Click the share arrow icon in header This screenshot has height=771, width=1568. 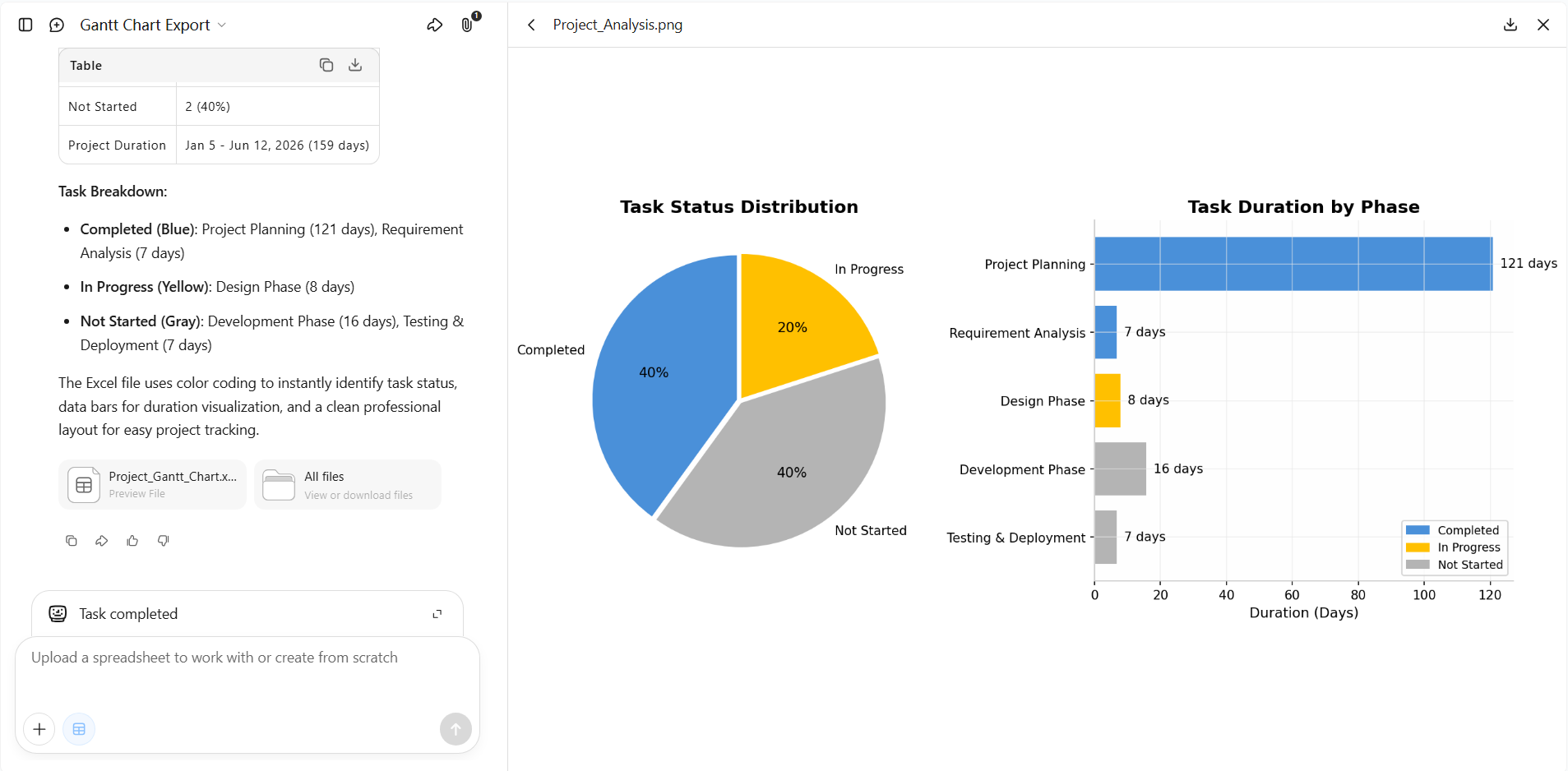tap(435, 25)
